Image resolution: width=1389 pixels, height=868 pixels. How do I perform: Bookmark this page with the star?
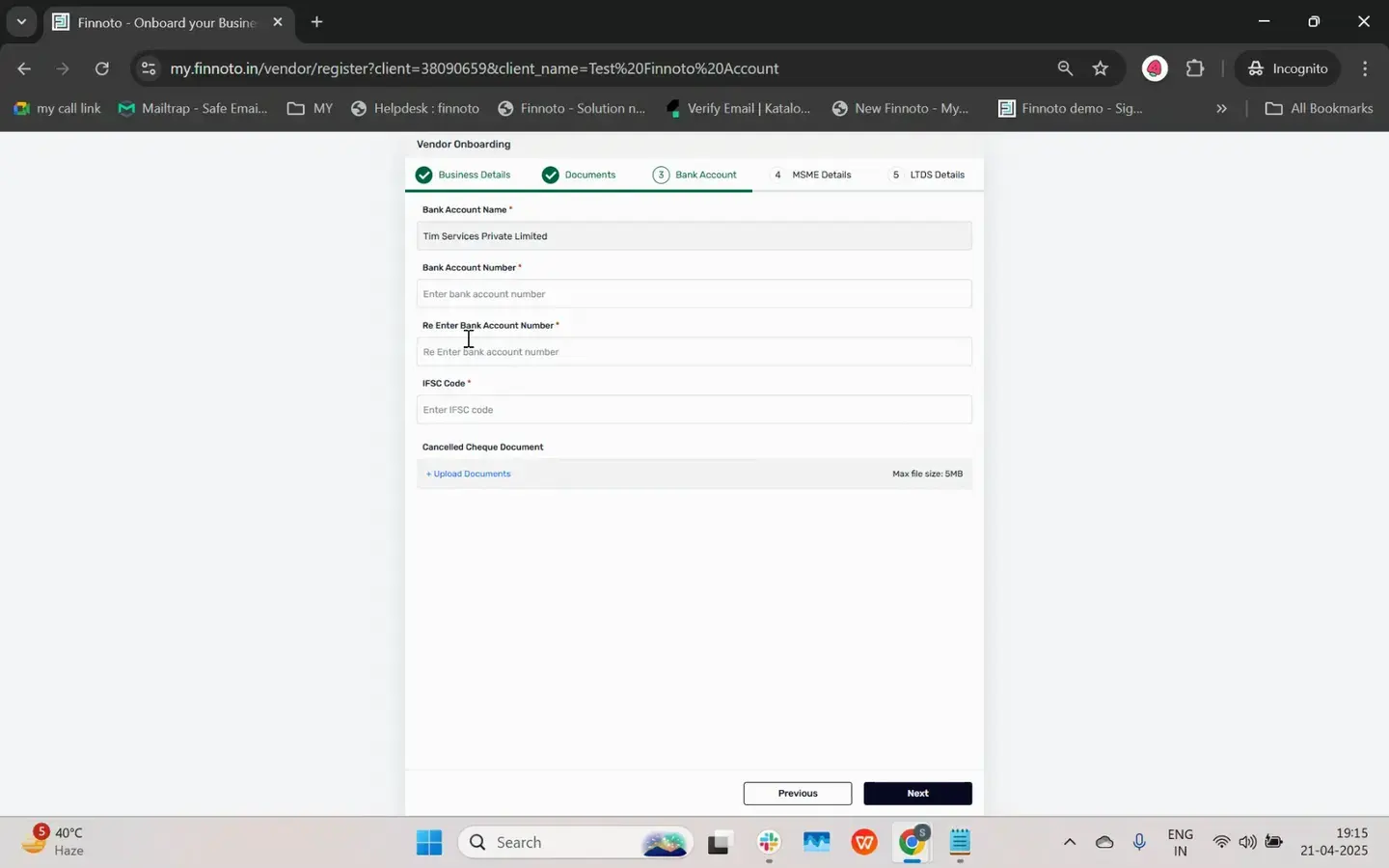click(x=1101, y=68)
